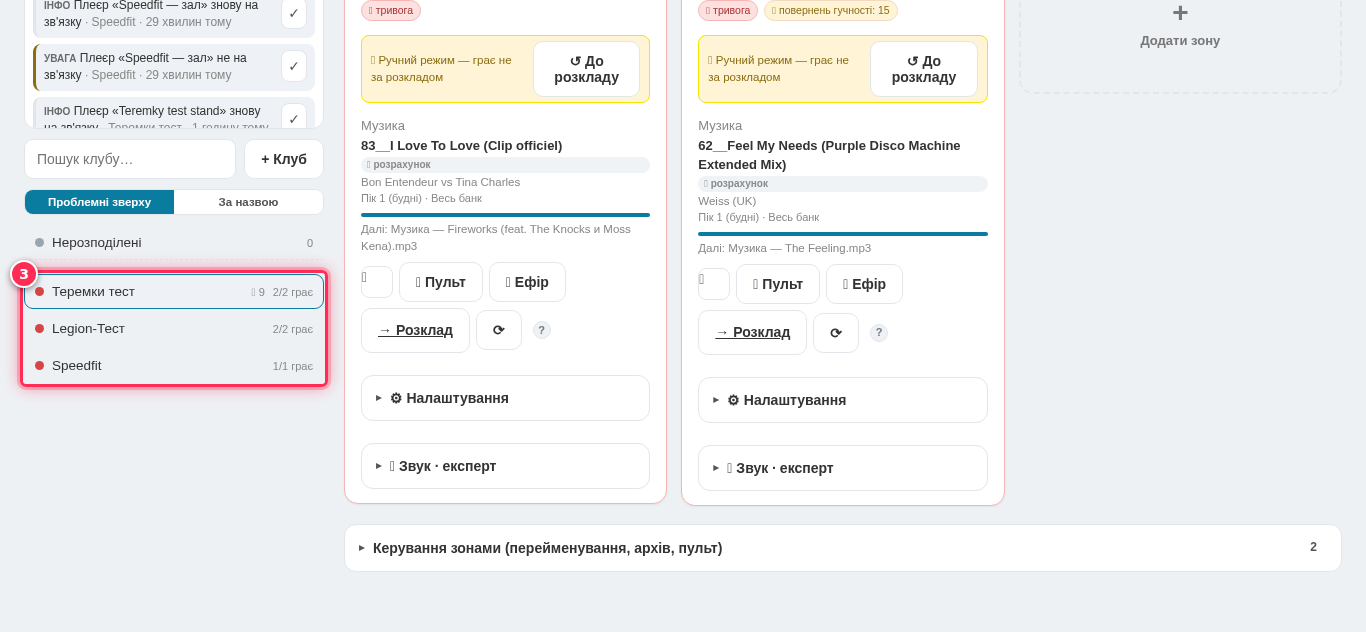Open the Розклад link in the second zone
This screenshot has height=632, width=1366.
(752, 333)
